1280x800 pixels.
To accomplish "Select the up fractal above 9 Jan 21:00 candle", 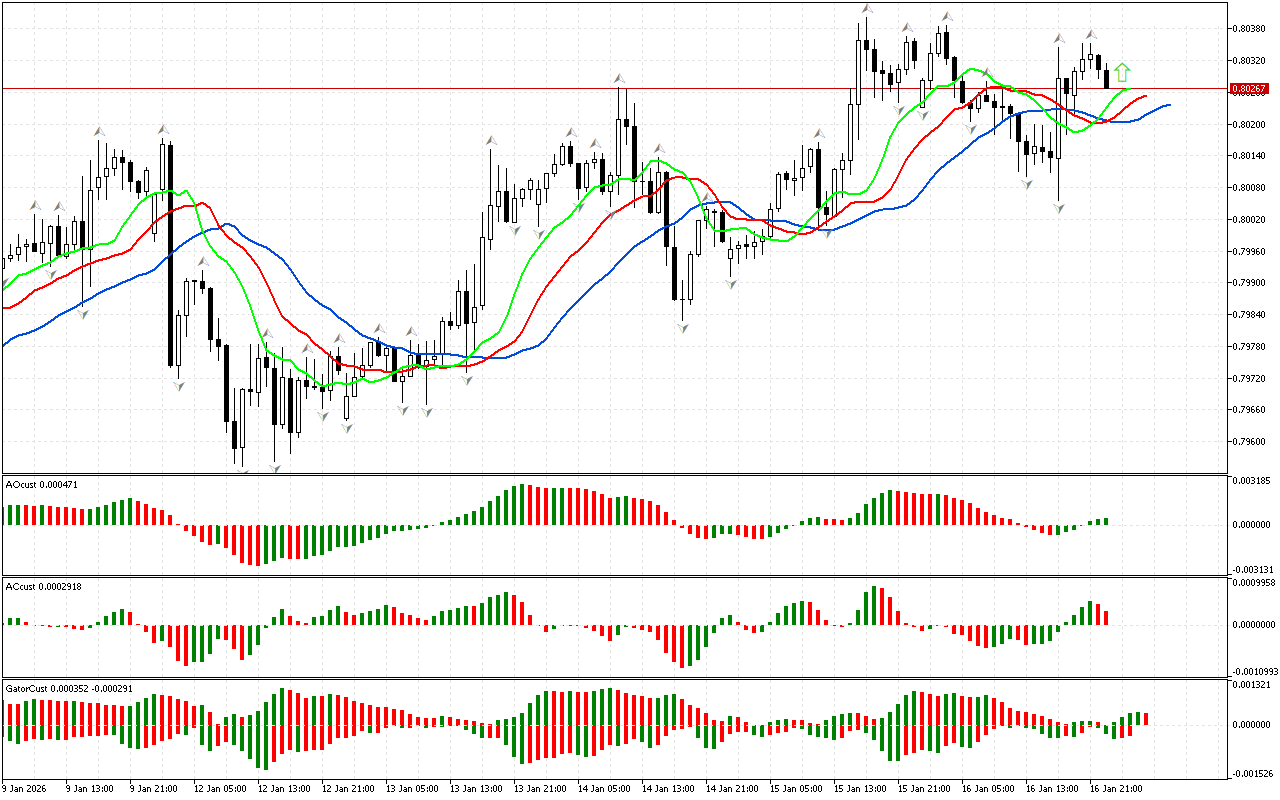I will pyautogui.click(x=163, y=129).
